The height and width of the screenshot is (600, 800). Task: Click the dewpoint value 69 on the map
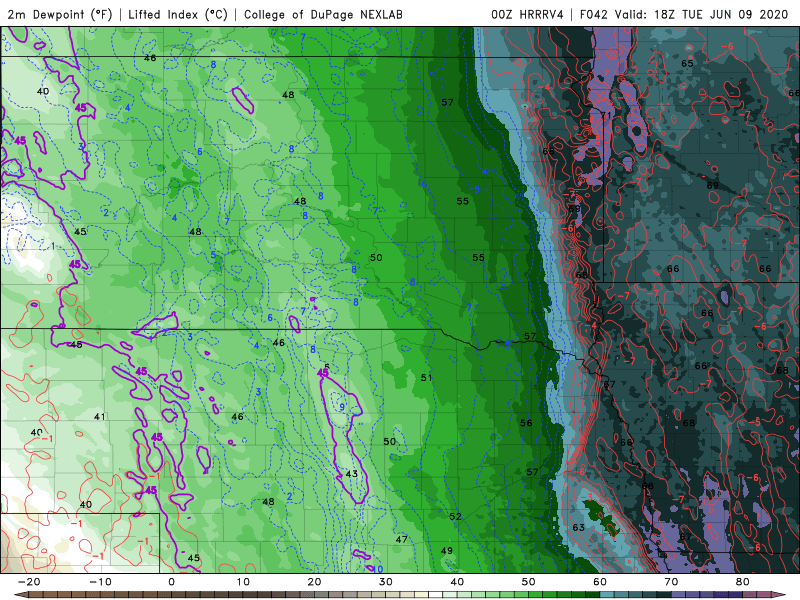pos(712,185)
